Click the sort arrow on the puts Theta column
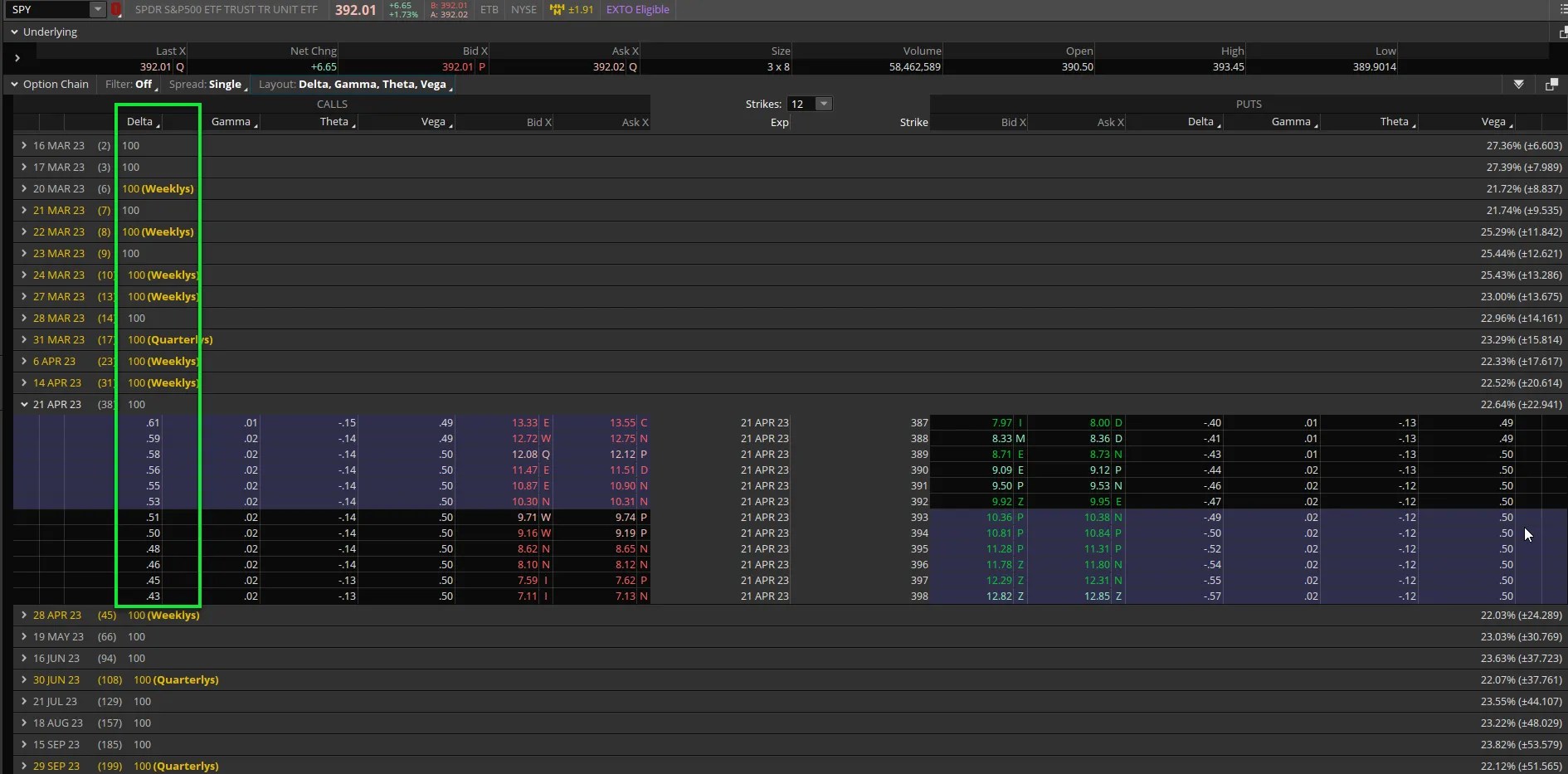 pos(1413,124)
